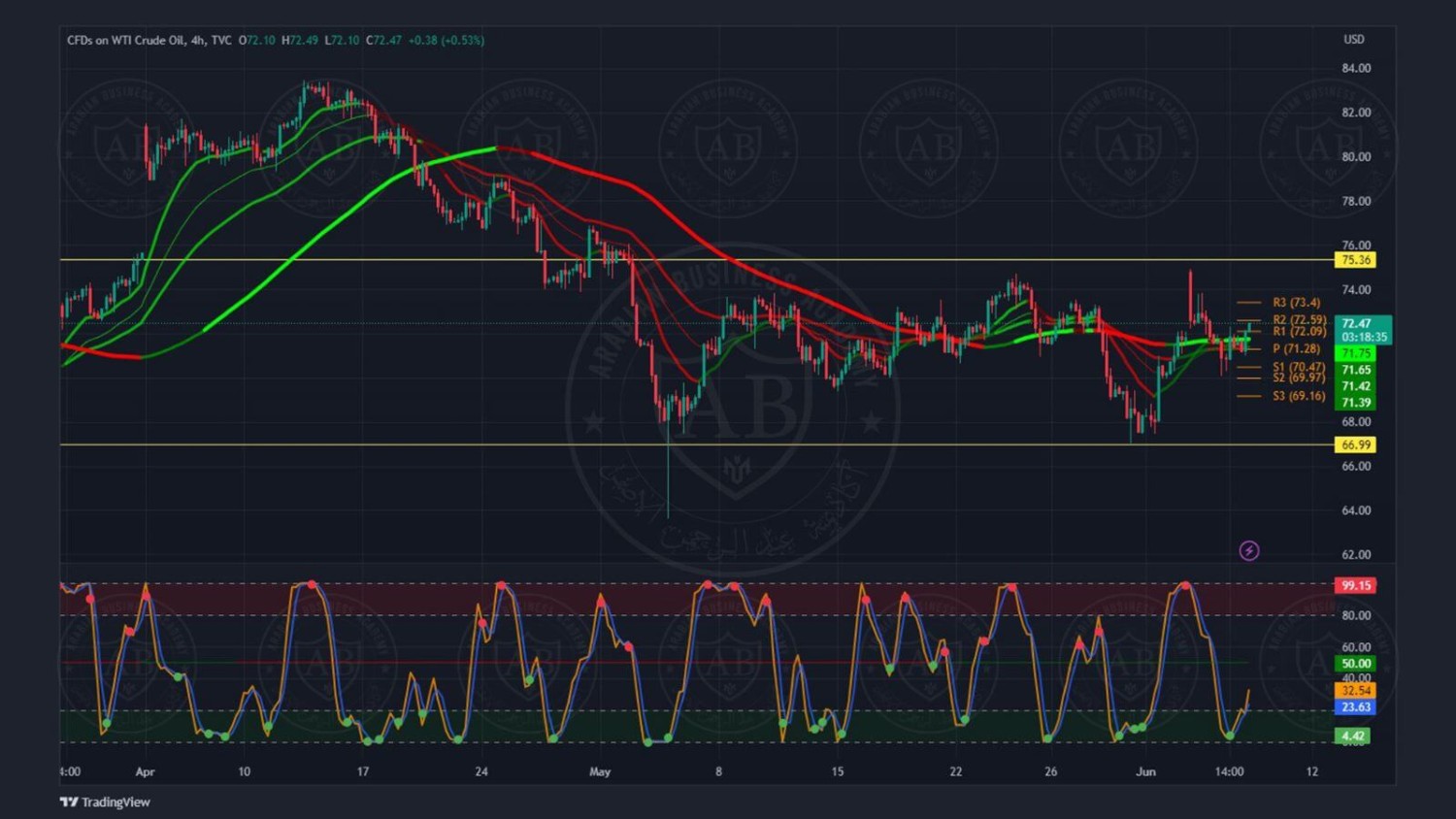
Task: Click the 64.00 price axis label
Action: [1356, 510]
